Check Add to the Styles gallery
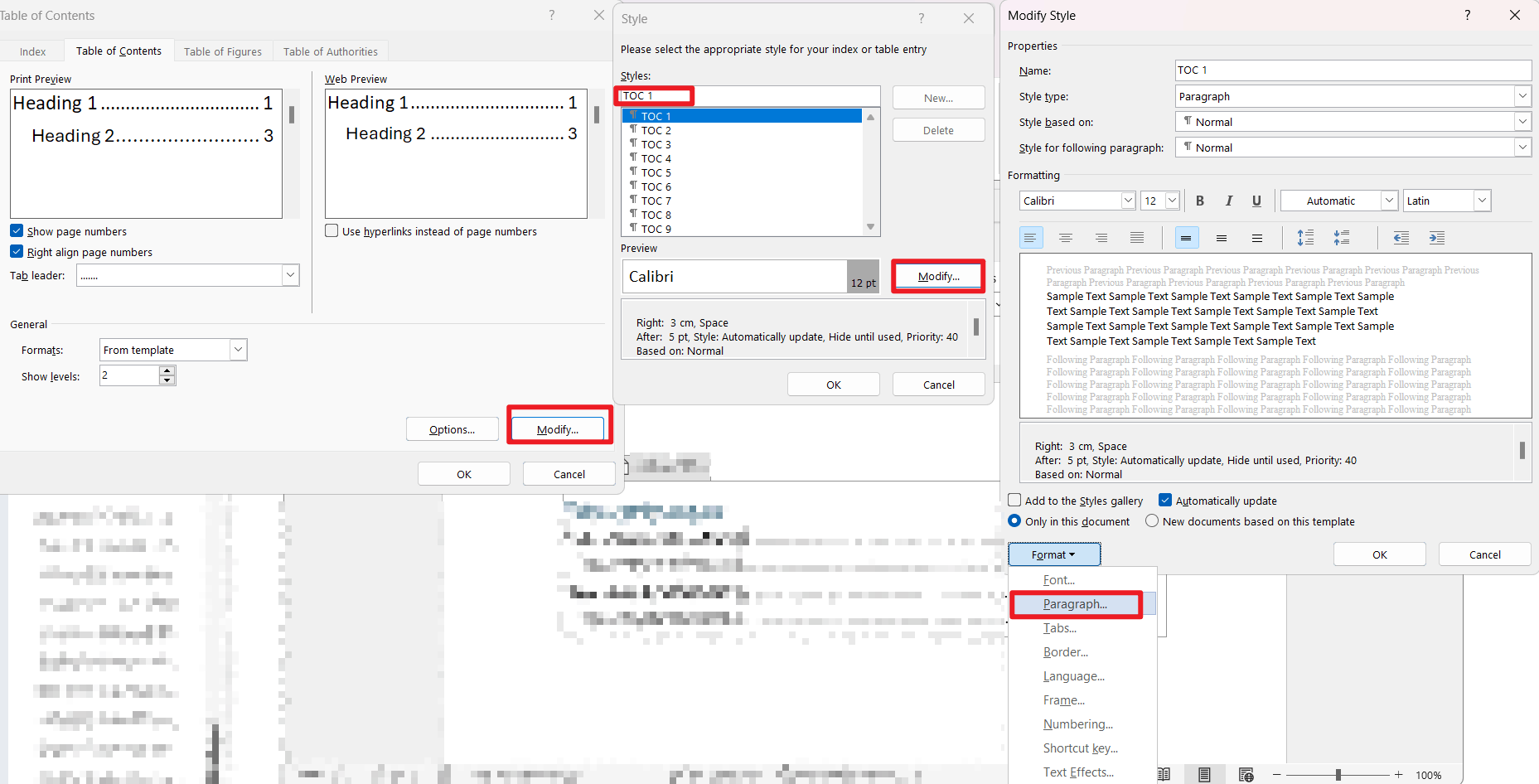The height and width of the screenshot is (784, 1539). [1014, 500]
